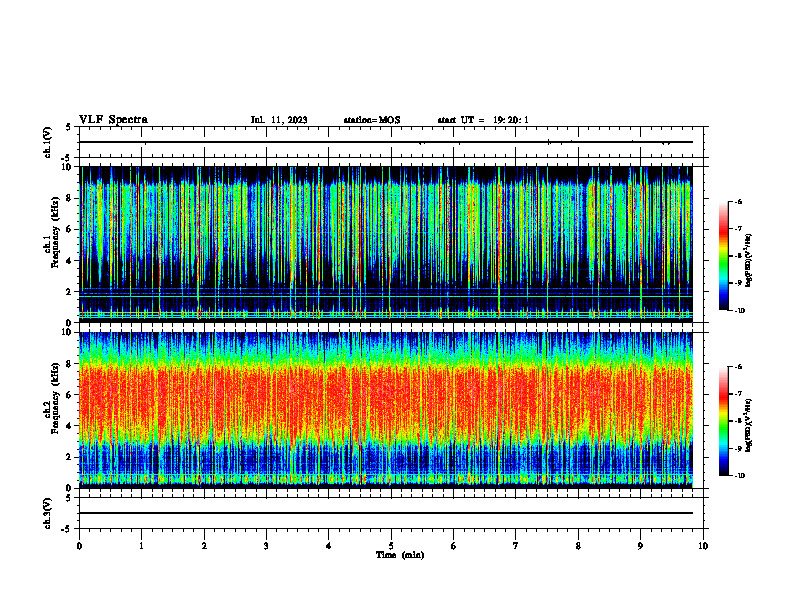
Task: Click the "-6" tick on ch.1 color bar
Action: (x=738, y=202)
